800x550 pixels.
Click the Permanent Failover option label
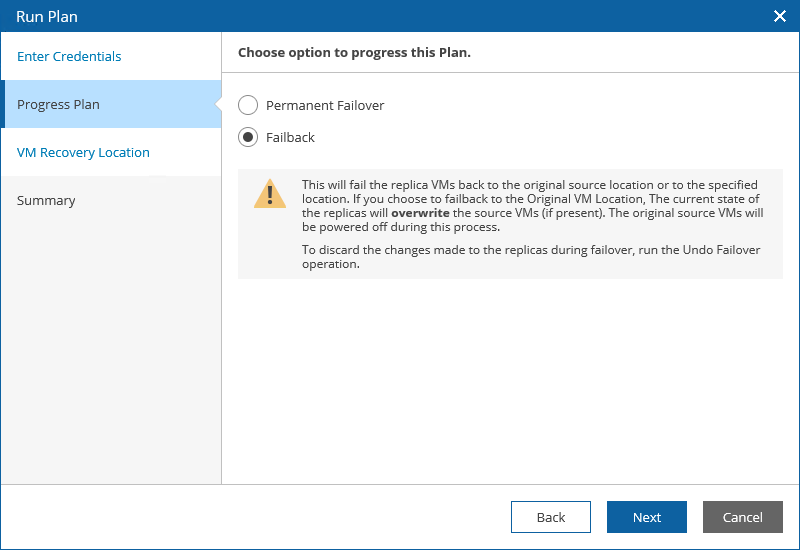(325, 105)
